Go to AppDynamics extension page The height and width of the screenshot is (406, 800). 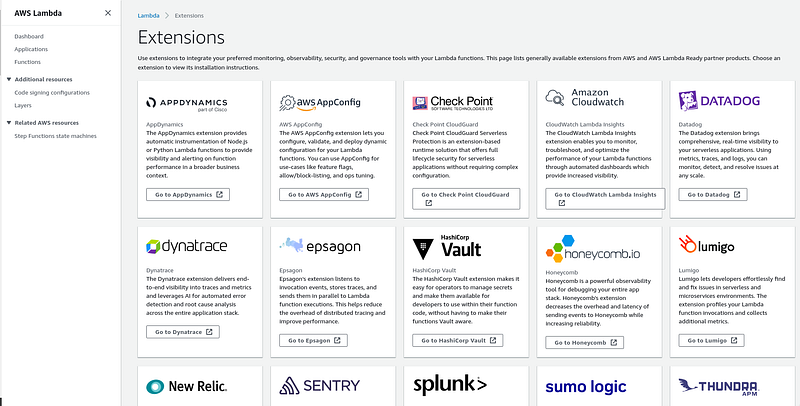click(x=188, y=194)
